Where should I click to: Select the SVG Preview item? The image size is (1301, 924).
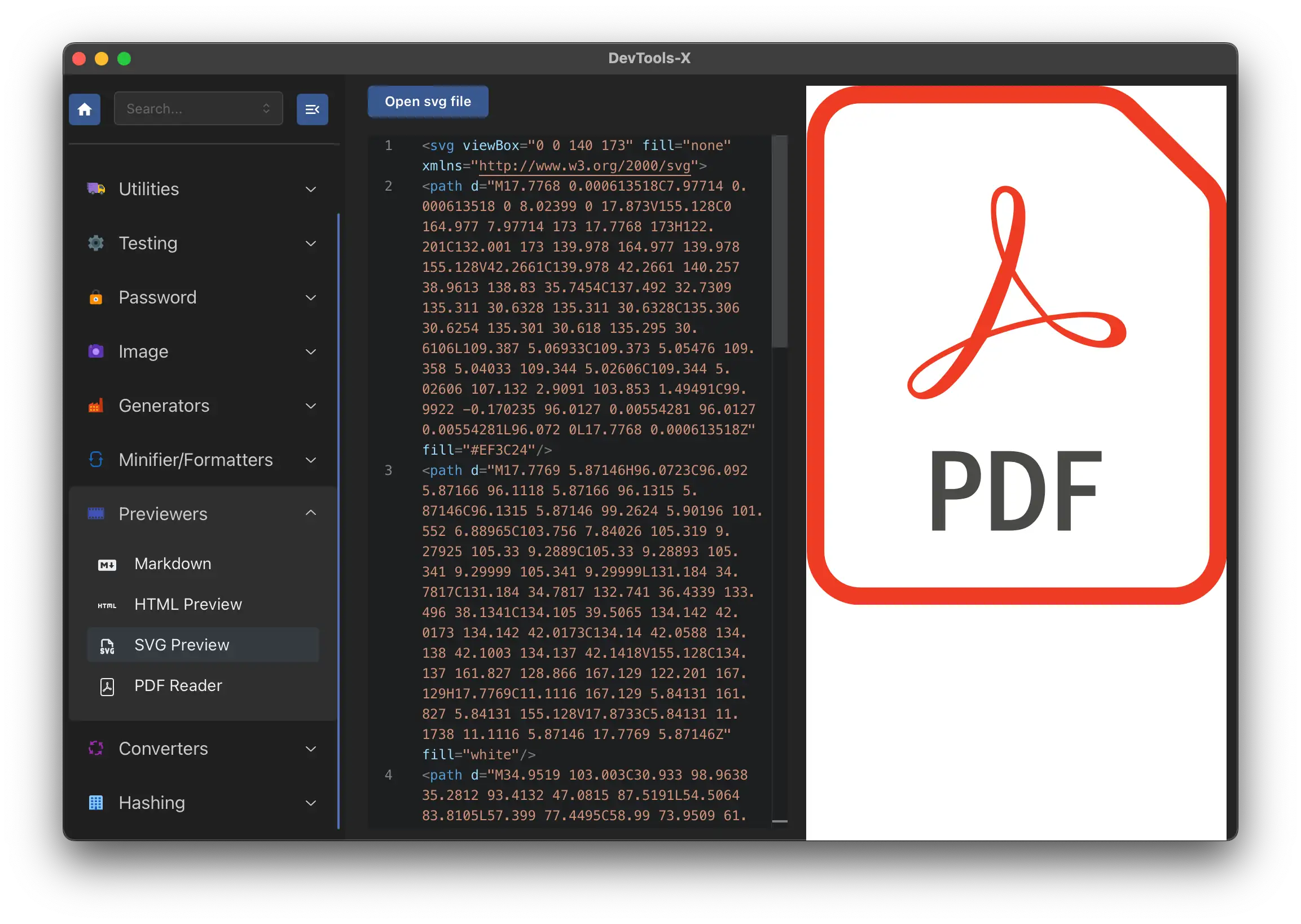pyautogui.click(x=202, y=645)
